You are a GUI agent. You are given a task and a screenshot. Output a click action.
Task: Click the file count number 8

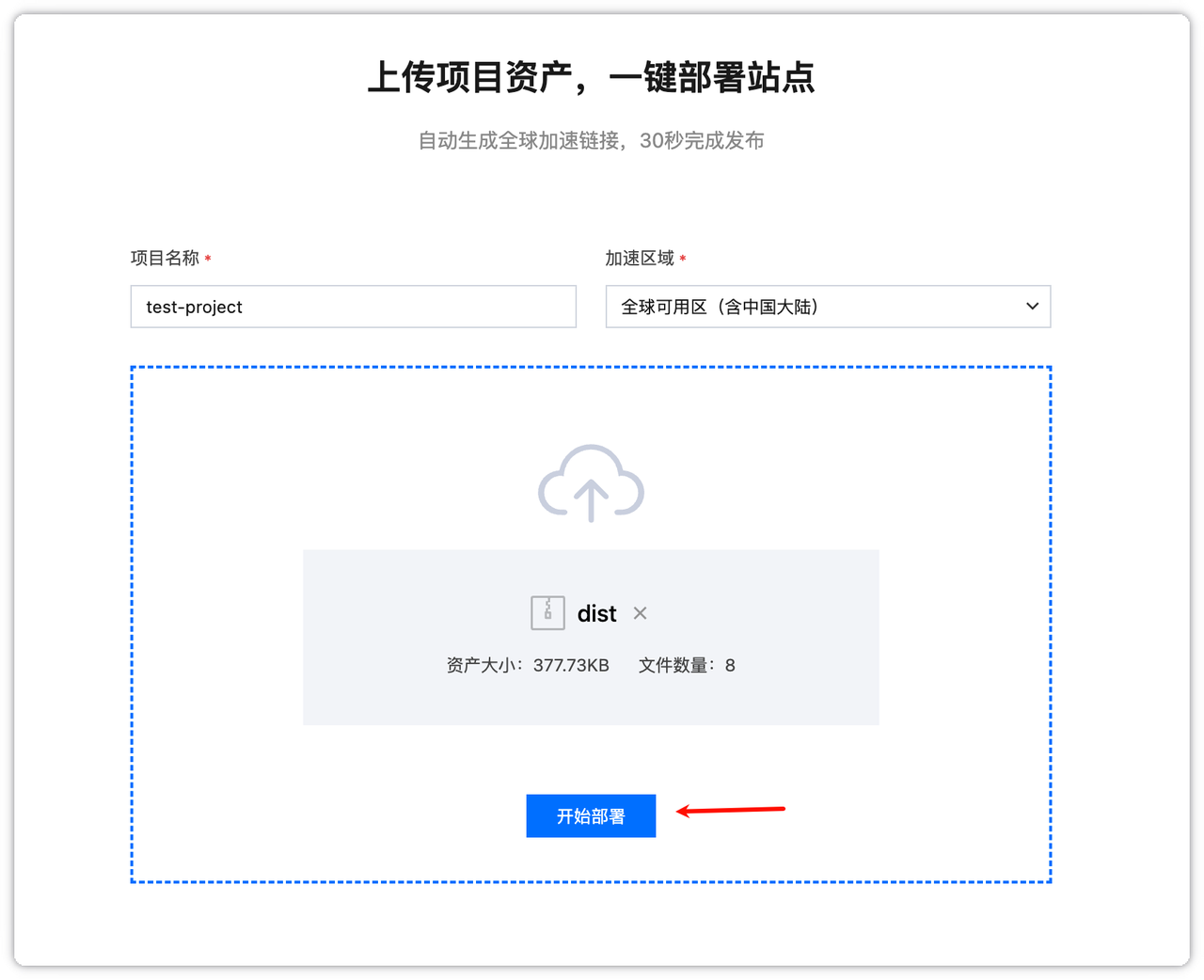pos(730,666)
